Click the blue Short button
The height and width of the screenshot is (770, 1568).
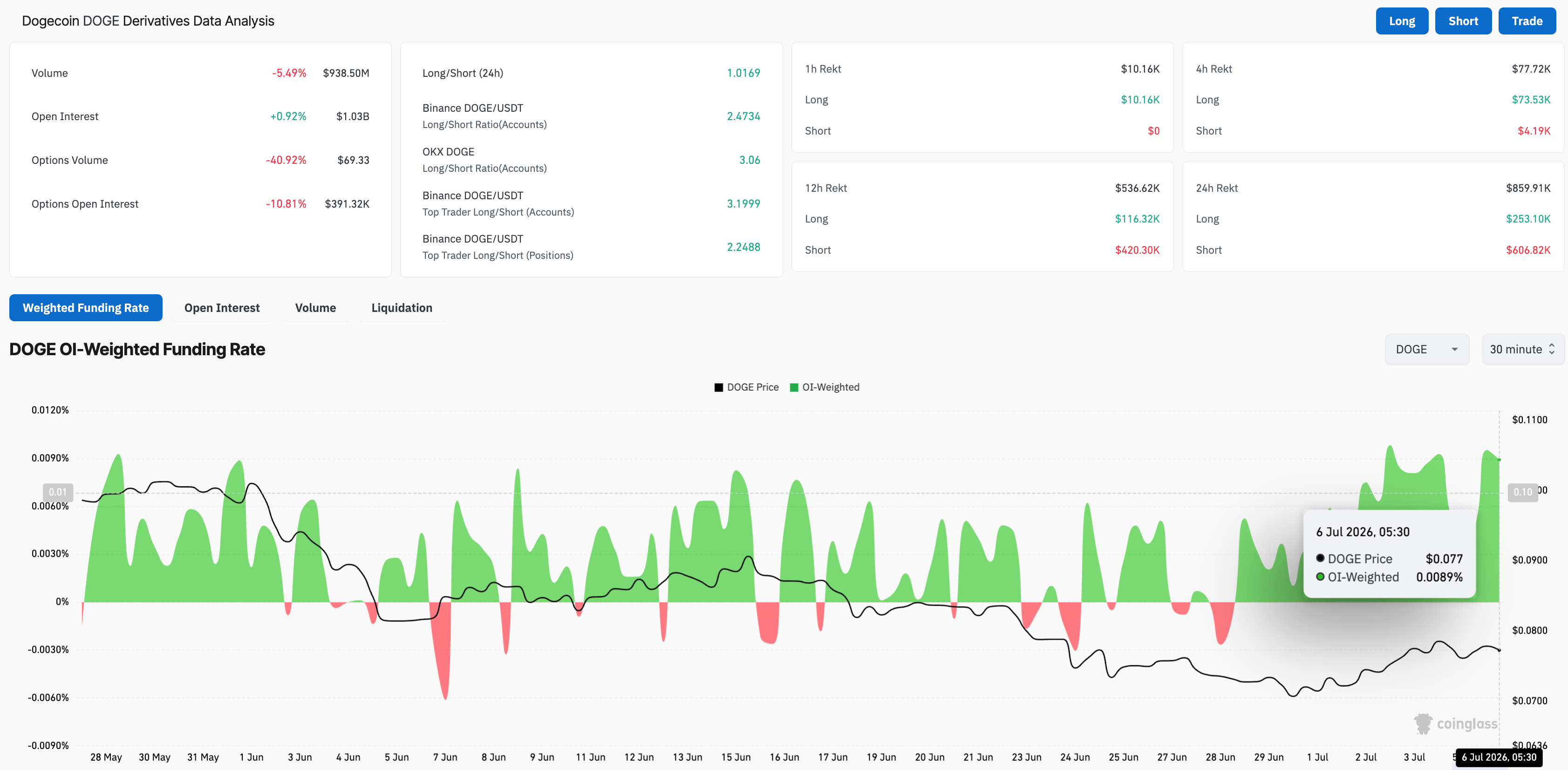[1463, 21]
